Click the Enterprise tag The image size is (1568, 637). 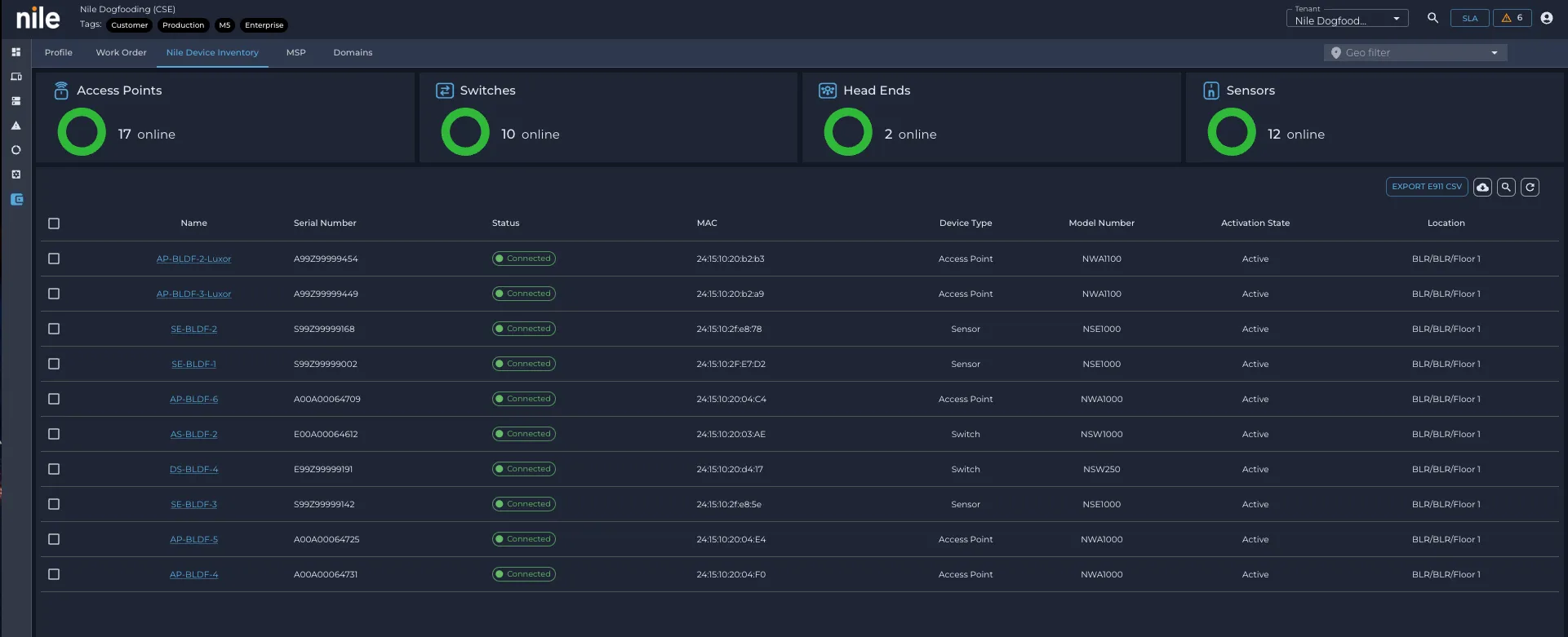(x=264, y=25)
